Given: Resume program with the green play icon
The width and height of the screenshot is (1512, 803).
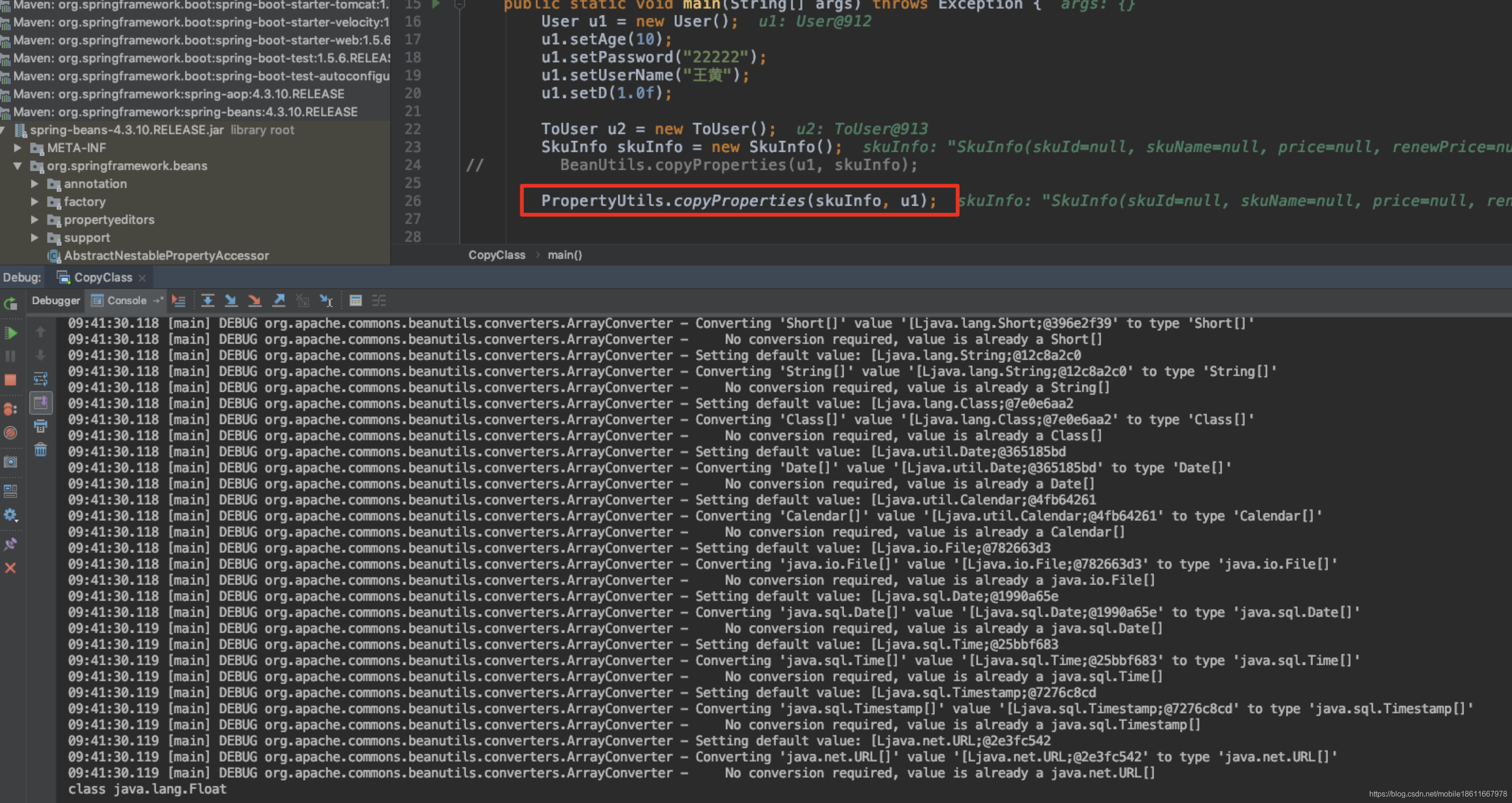Looking at the screenshot, I should [x=10, y=333].
